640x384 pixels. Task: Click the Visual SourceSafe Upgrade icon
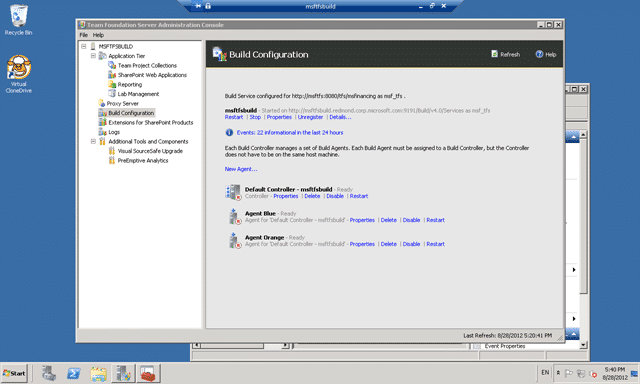(112, 151)
